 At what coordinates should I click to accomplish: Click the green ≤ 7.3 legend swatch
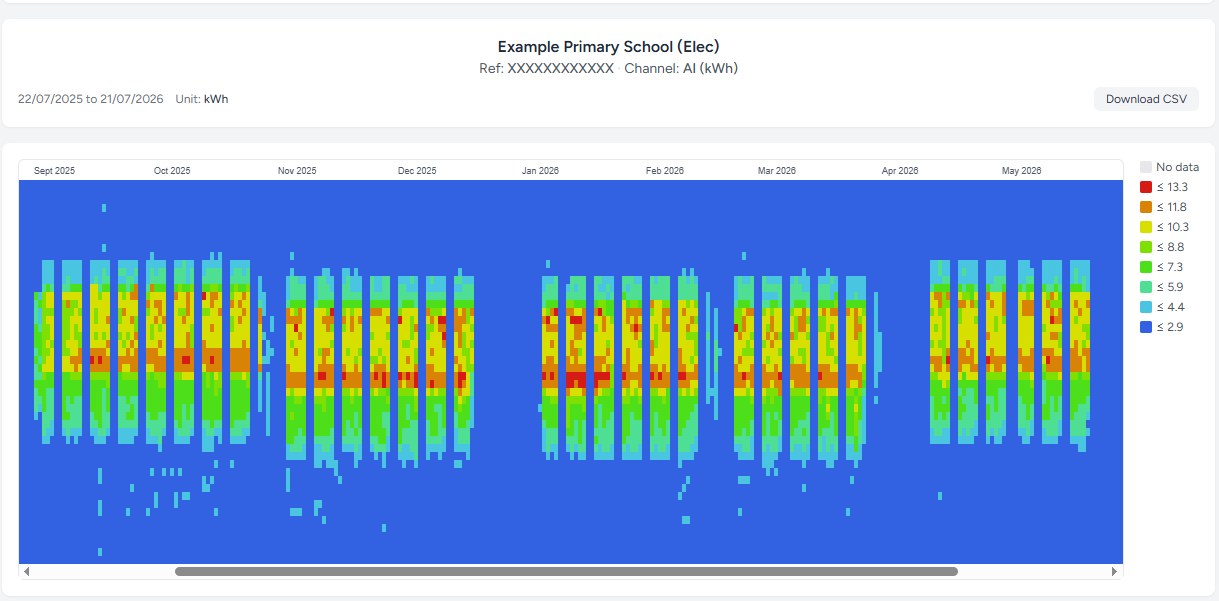[x=1146, y=267]
